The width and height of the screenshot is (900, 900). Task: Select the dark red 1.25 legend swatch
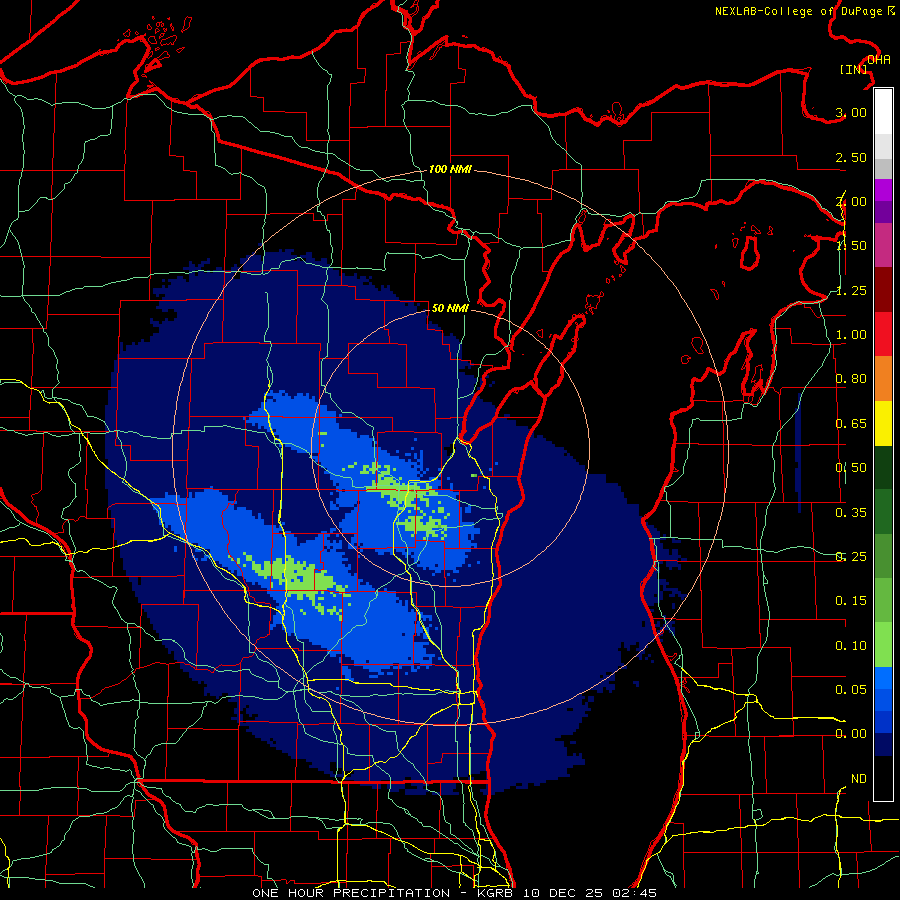(883, 290)
